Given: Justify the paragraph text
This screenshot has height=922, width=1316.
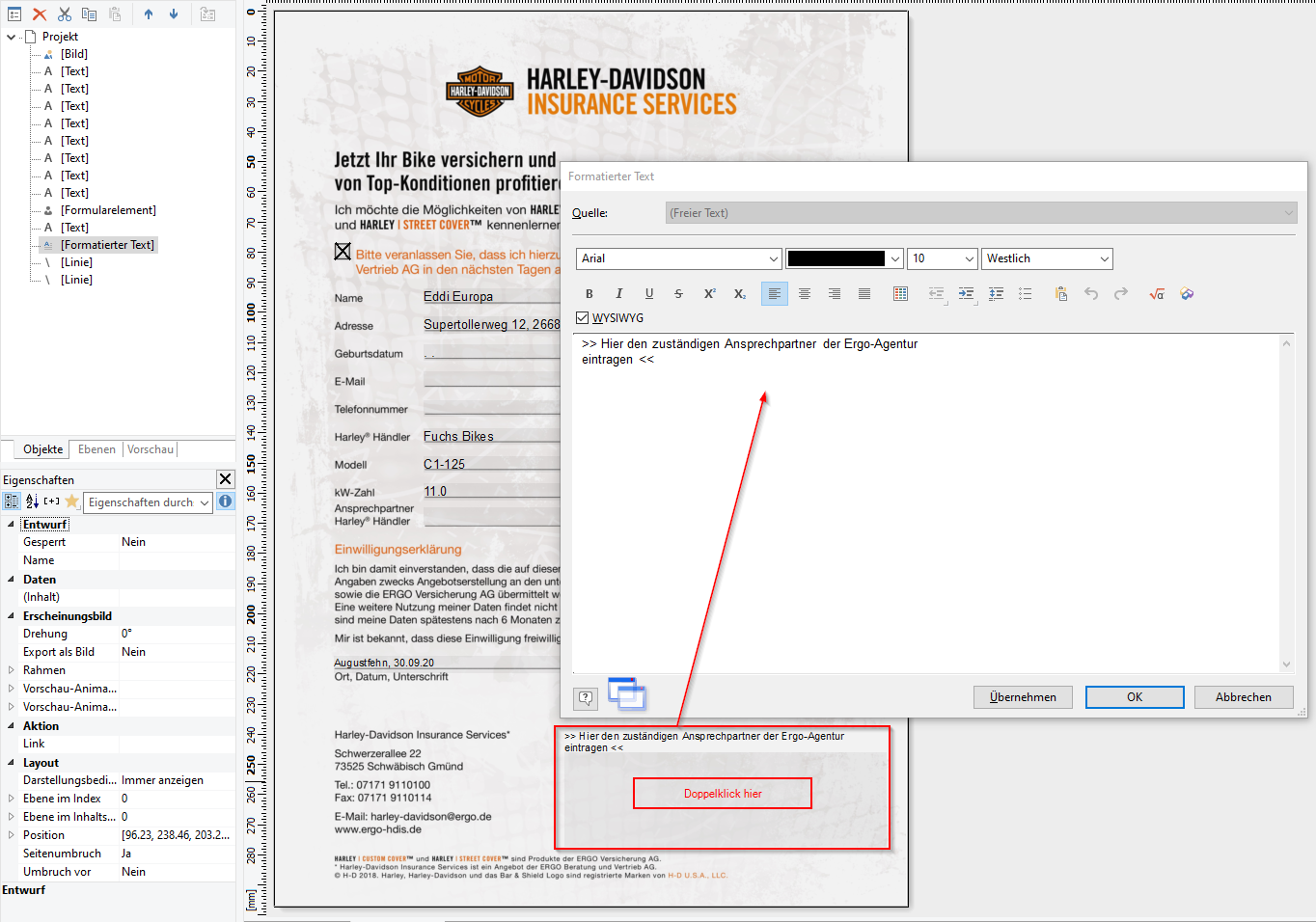Looking at the screenshot, I should [x=864, y=294].
